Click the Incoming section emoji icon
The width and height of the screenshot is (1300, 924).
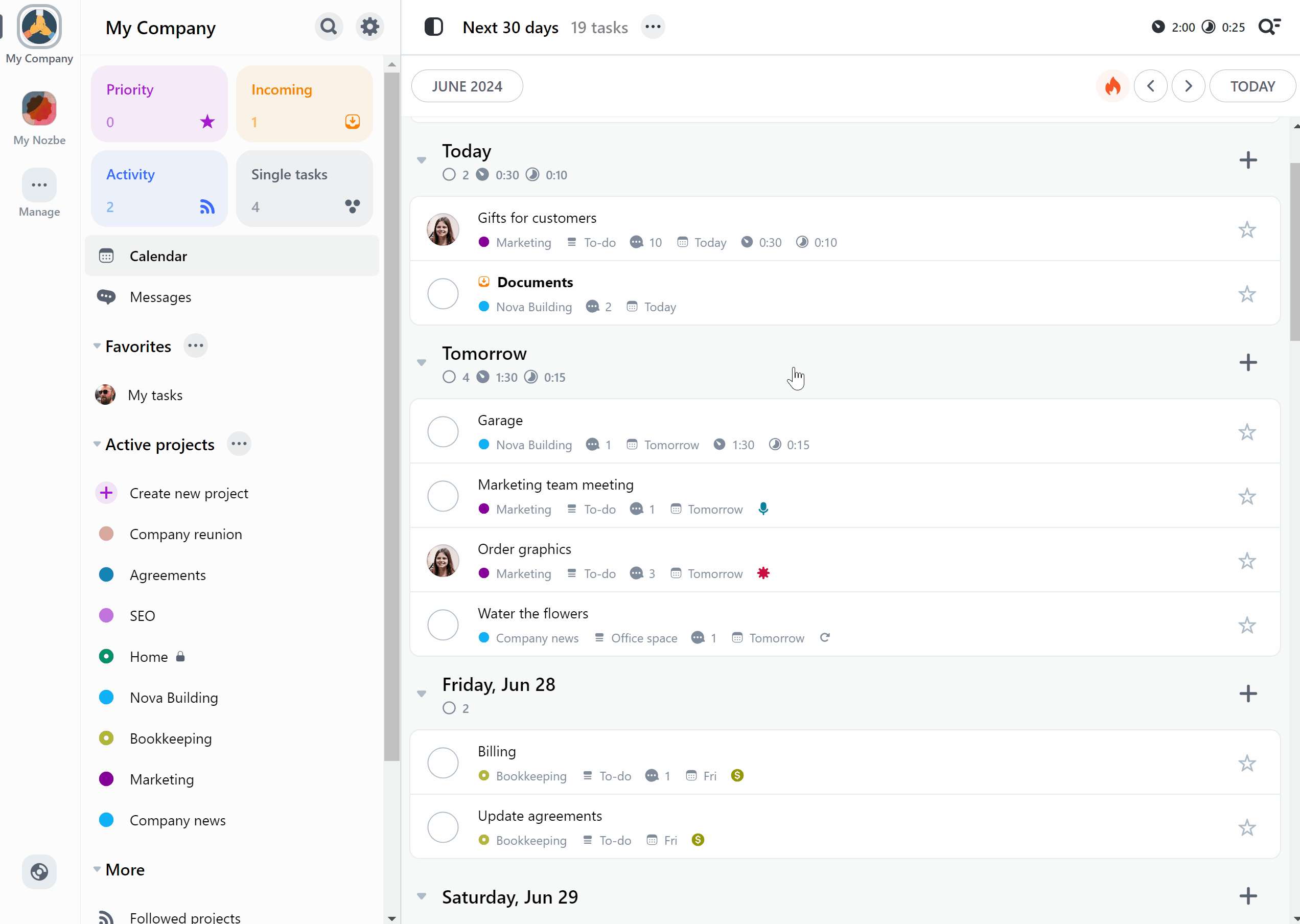353,121
